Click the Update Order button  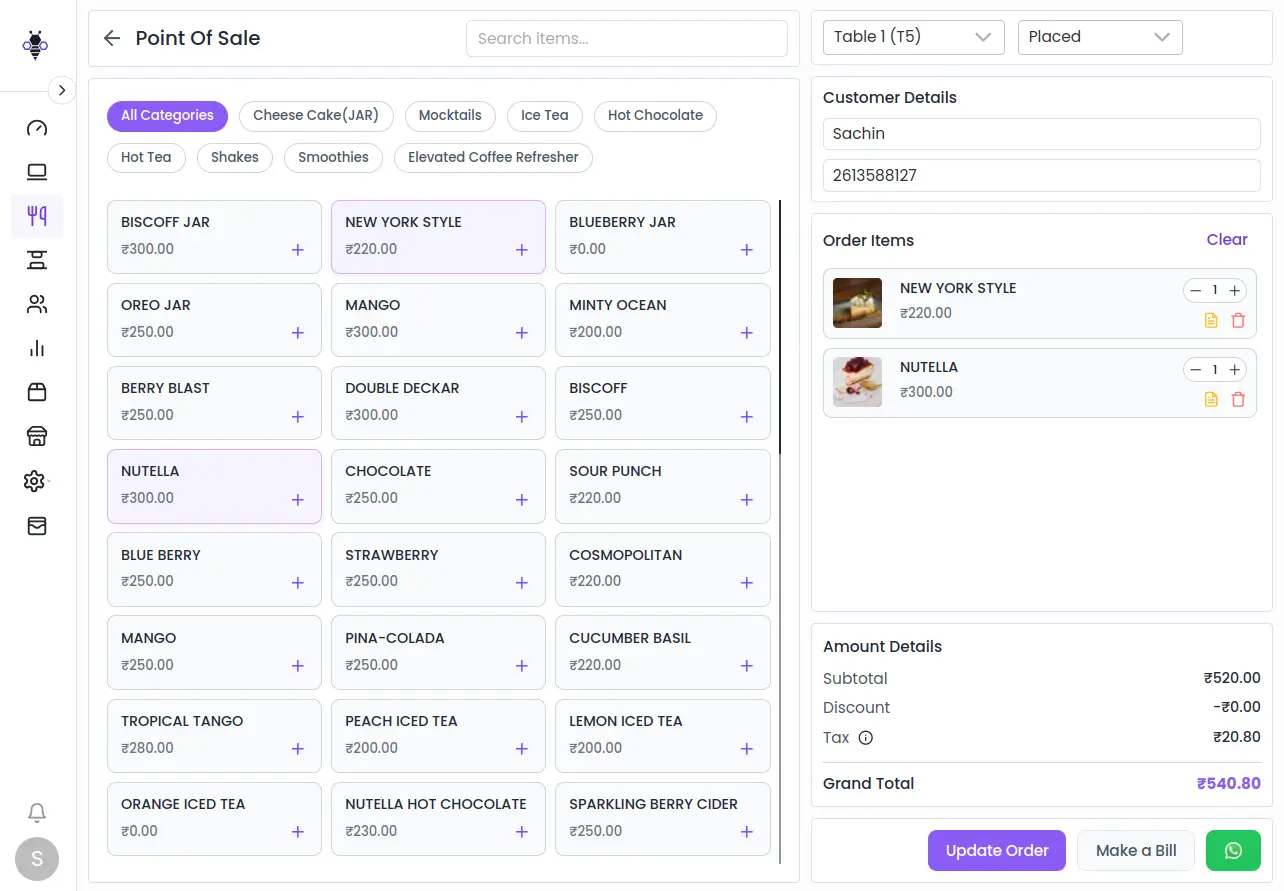pyautogui.click(x=996, y=851)
